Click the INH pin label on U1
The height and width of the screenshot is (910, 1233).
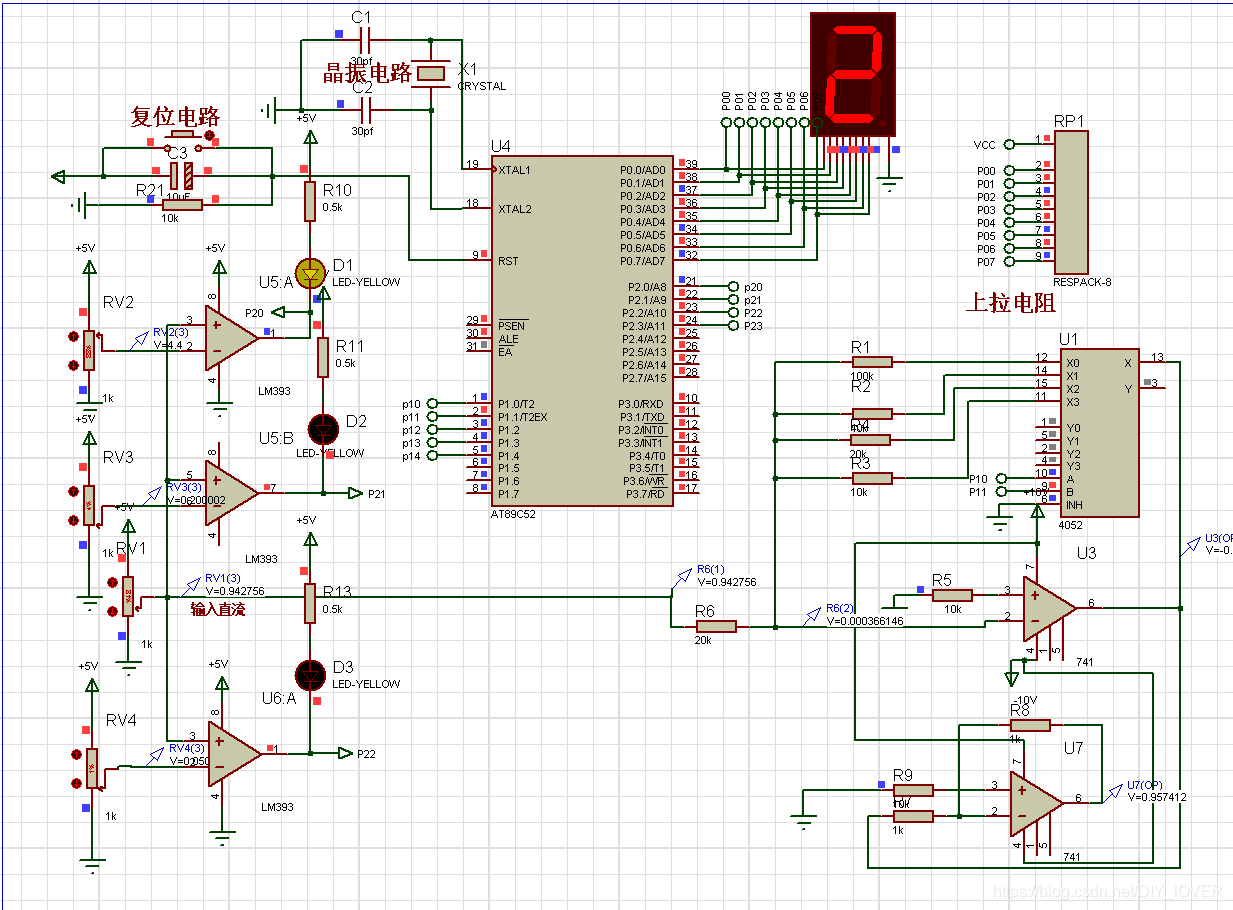click(x=1073, y=505)
